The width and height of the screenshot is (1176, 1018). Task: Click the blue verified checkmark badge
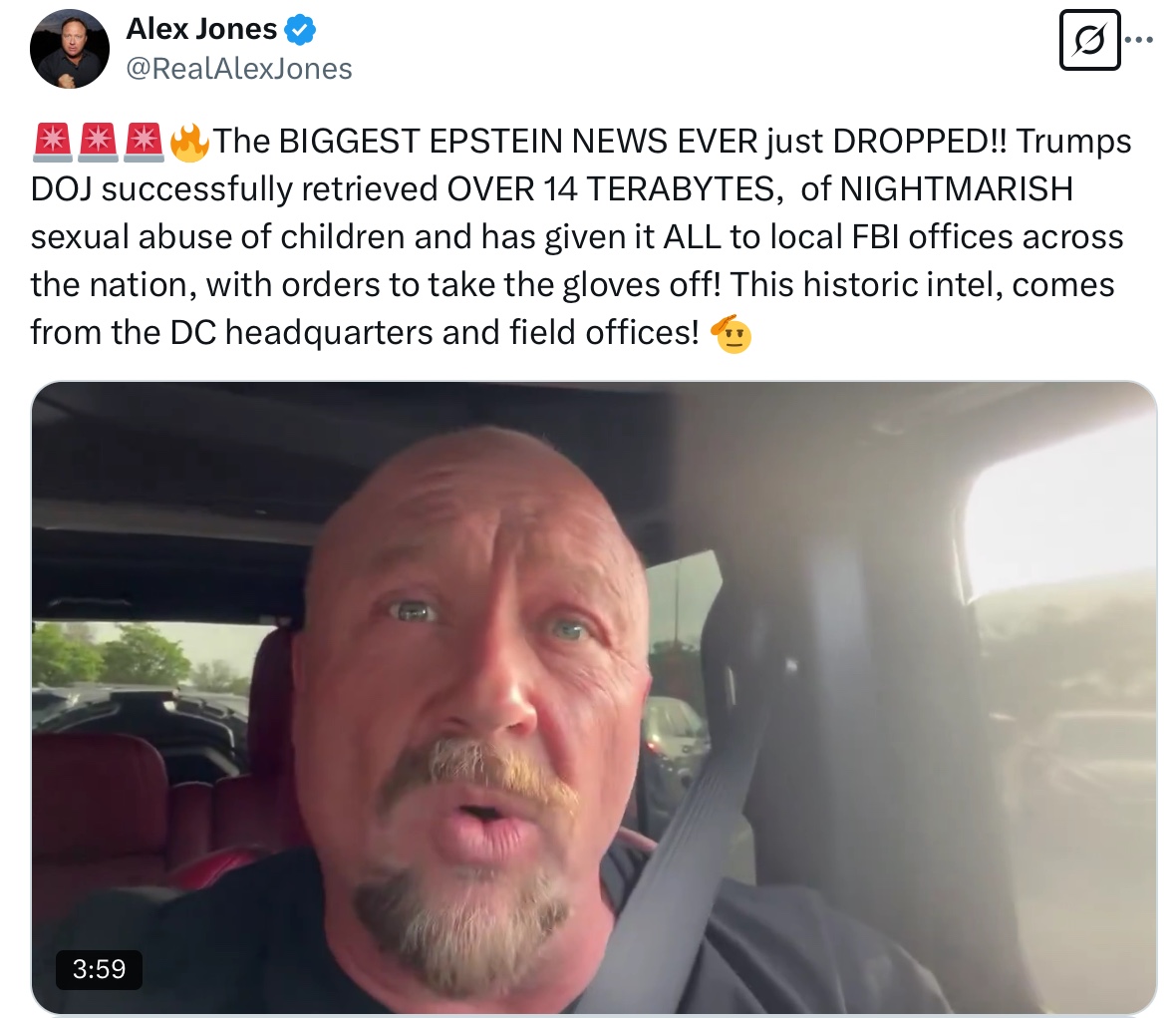(300, 30)
